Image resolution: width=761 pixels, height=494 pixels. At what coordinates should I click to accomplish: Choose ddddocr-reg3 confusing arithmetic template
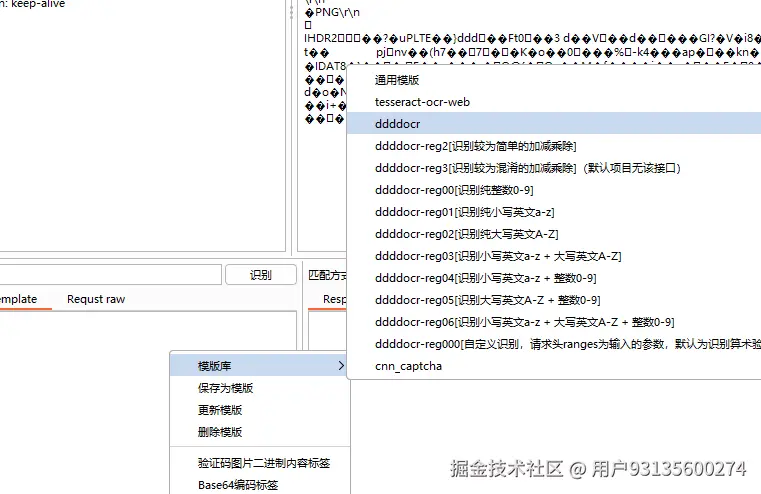point(554,168)
